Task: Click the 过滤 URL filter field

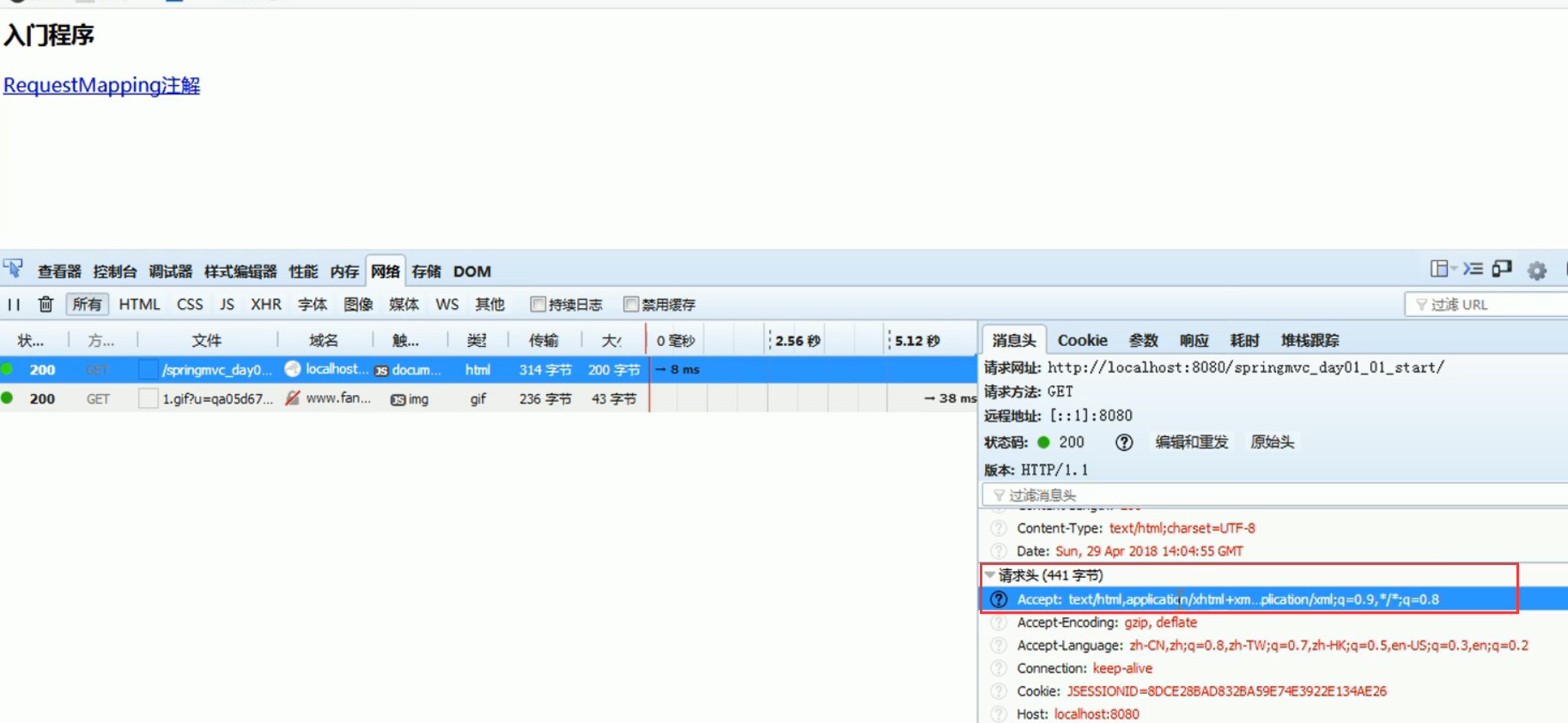Action: (x=1486, y=304)
